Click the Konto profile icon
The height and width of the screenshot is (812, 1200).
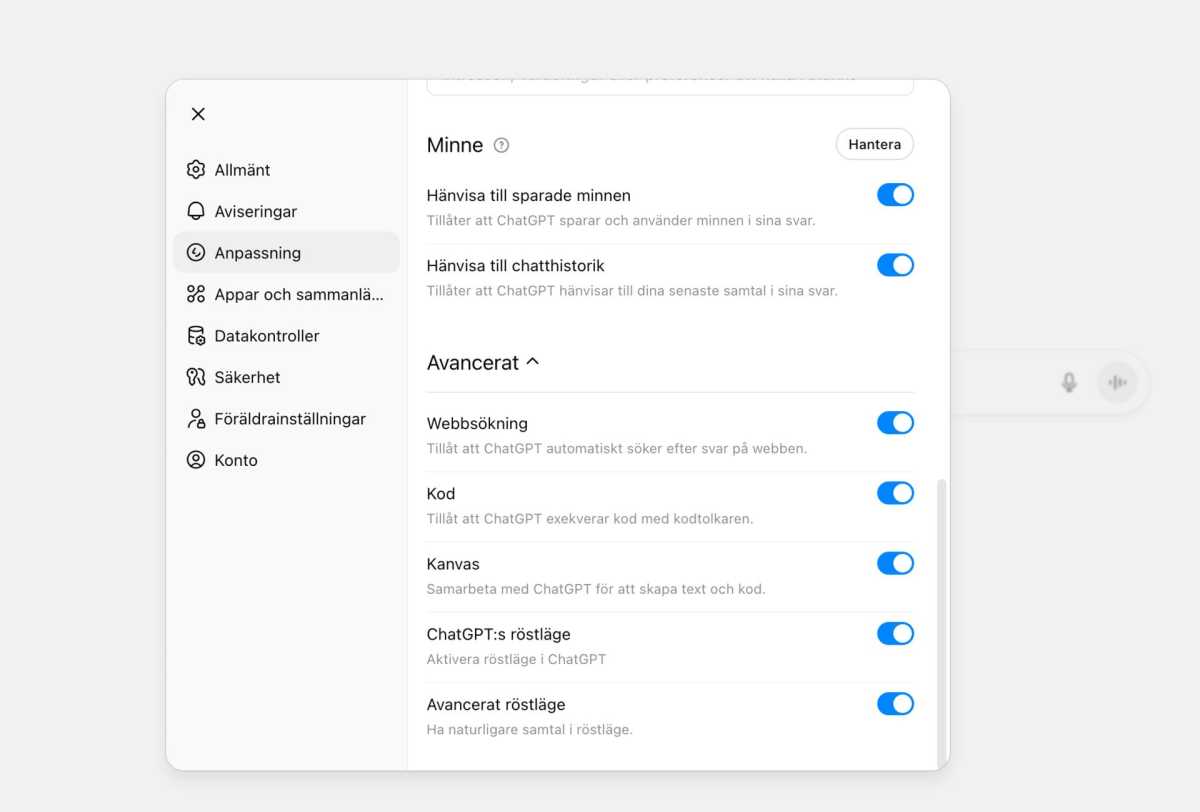tap(196, 461)
